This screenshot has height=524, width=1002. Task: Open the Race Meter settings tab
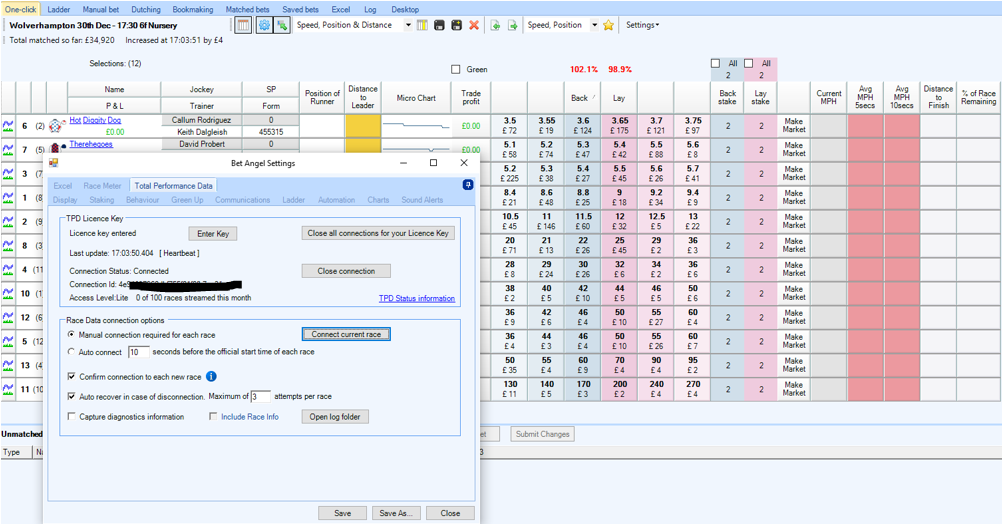click(103, 186)
